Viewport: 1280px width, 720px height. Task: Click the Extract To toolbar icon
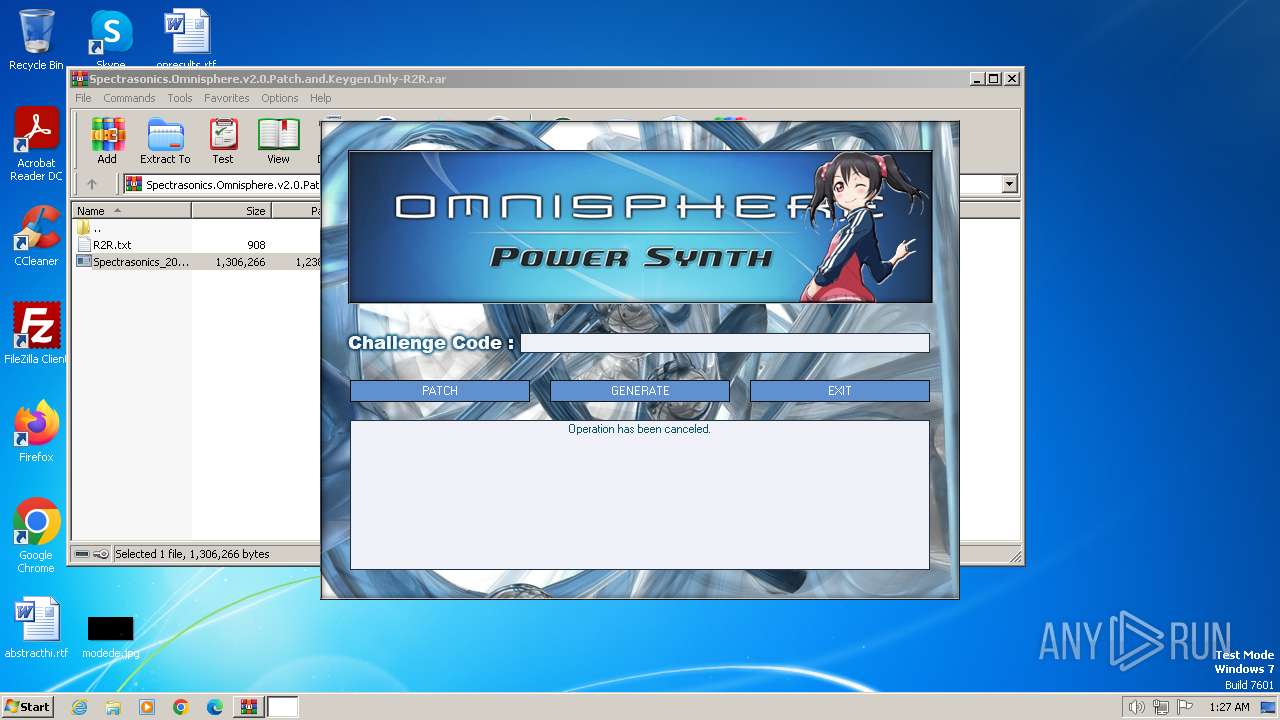click(165, 141)
